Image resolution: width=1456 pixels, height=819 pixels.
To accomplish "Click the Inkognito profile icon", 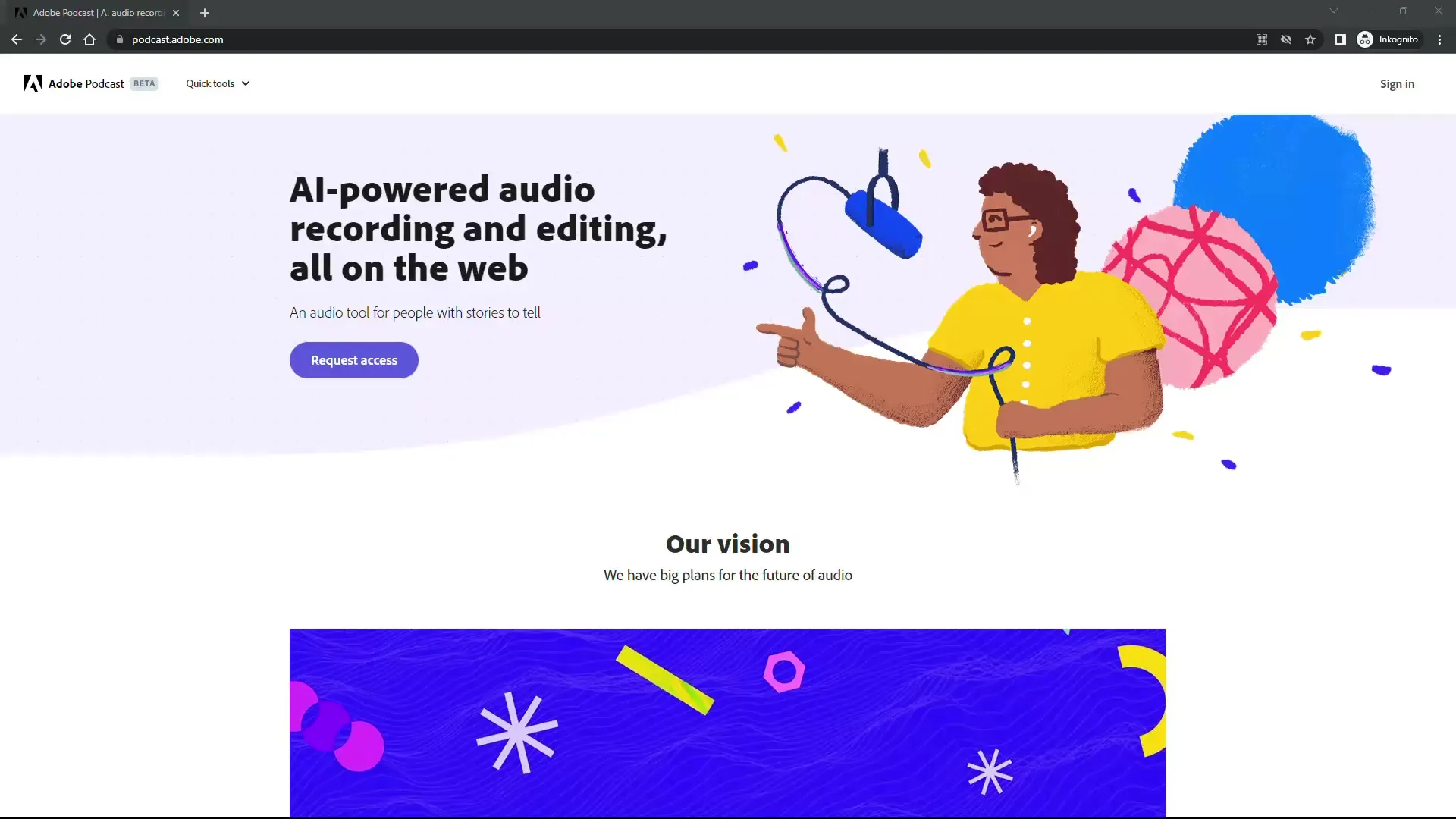I will click(1365, 39).
